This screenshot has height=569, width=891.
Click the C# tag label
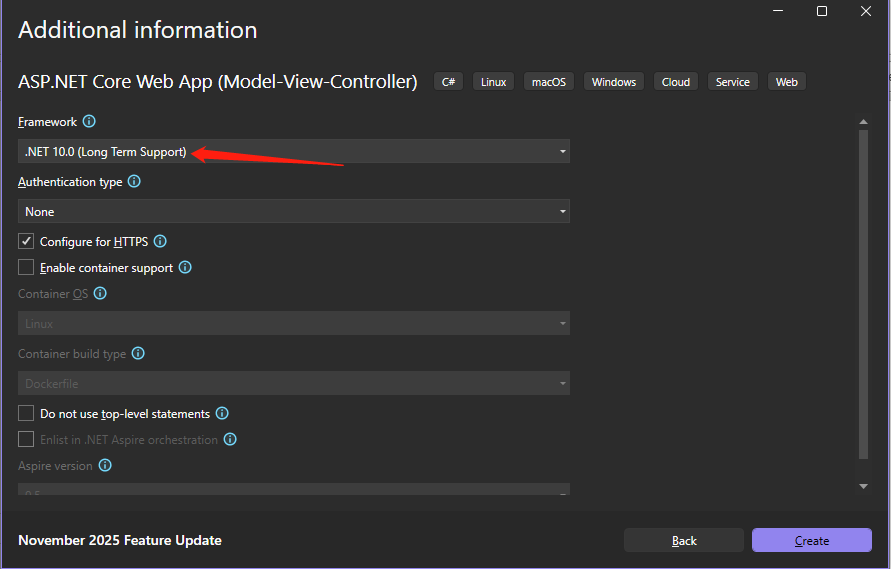[449, 82]
